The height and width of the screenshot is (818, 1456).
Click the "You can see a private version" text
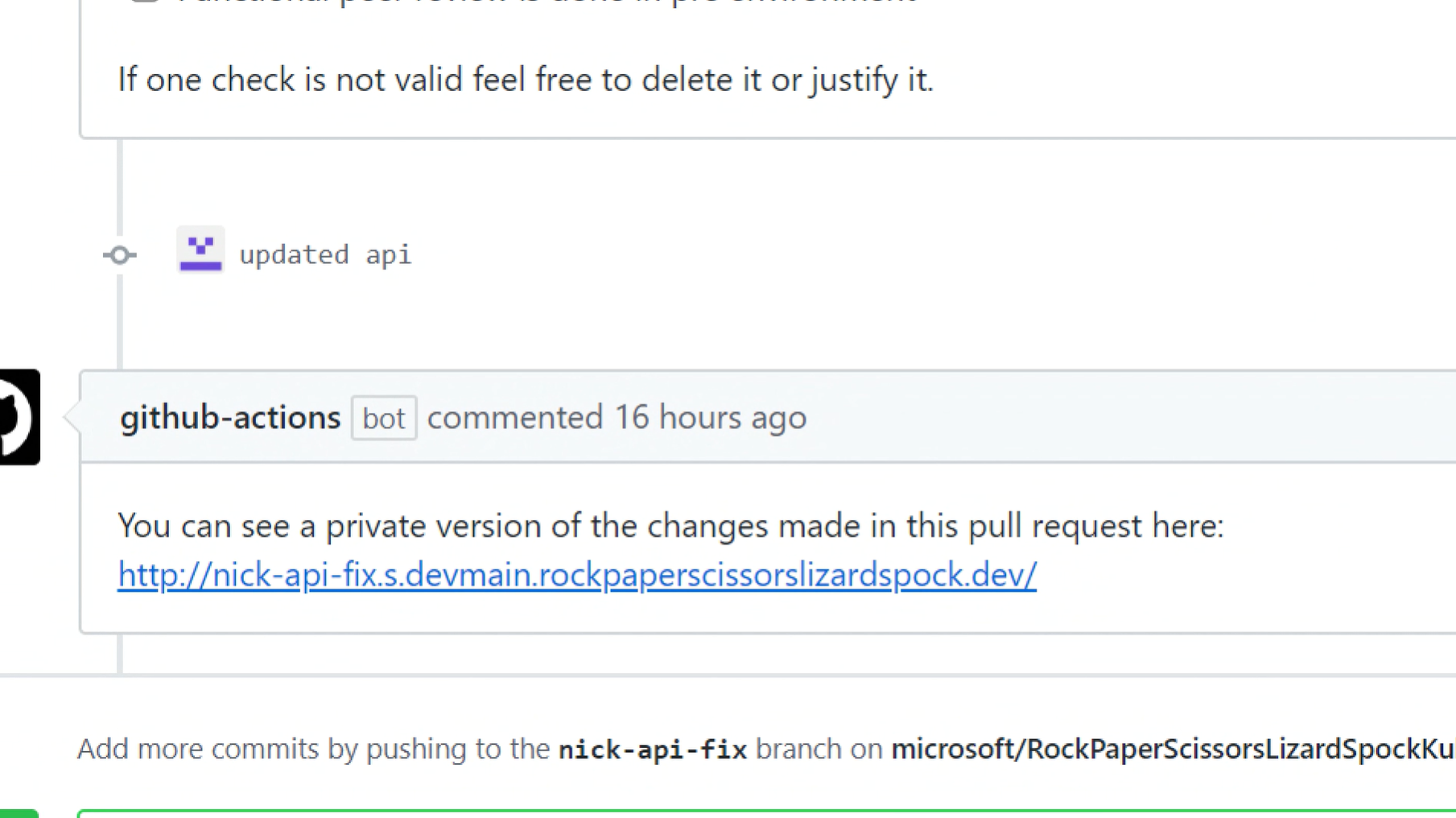coord(670,526)
